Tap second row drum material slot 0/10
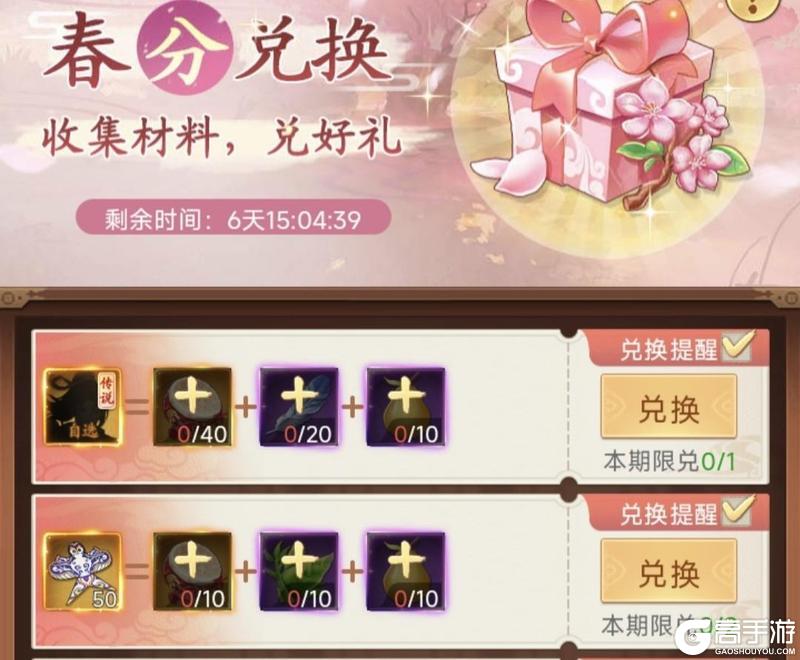The height and width of the screenshot is (660, 800). click(192, 571)
